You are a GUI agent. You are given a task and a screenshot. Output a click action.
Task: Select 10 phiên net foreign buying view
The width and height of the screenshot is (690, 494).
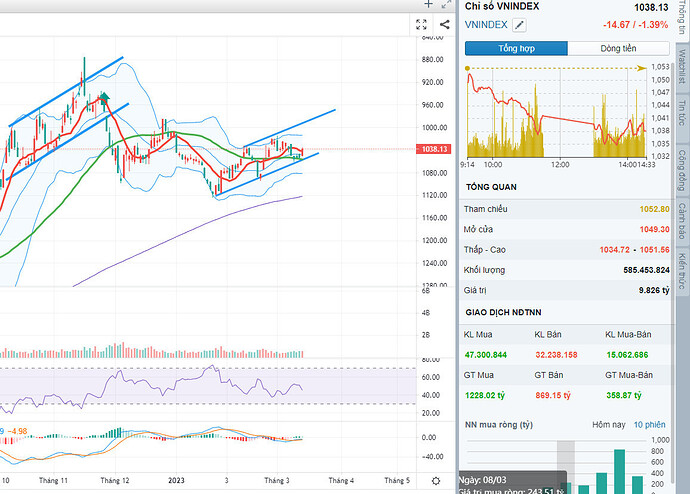pos(650,425)
